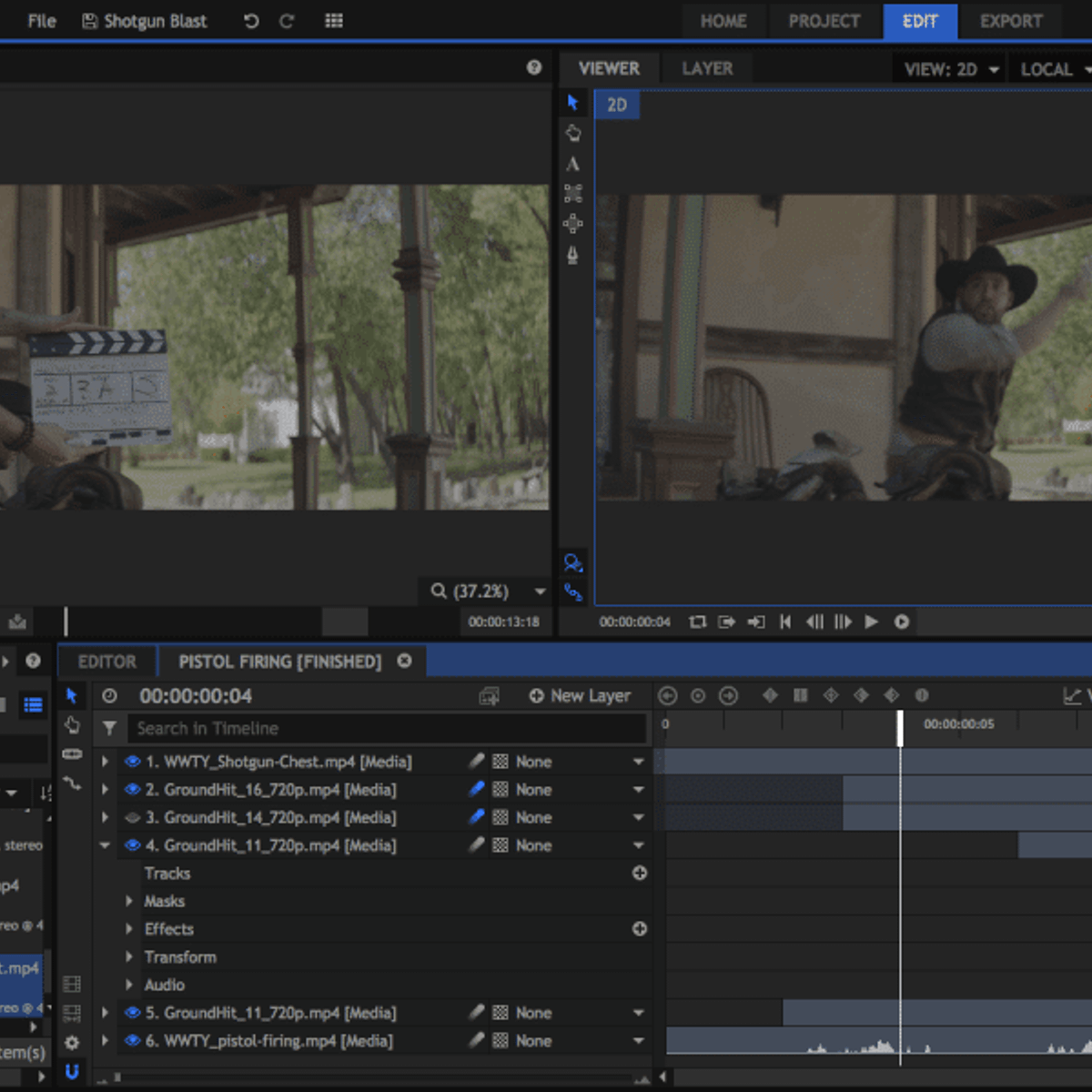The image size is (1092, 1092).
Task: Open the File menu
Action: click(x=42, y=21)
